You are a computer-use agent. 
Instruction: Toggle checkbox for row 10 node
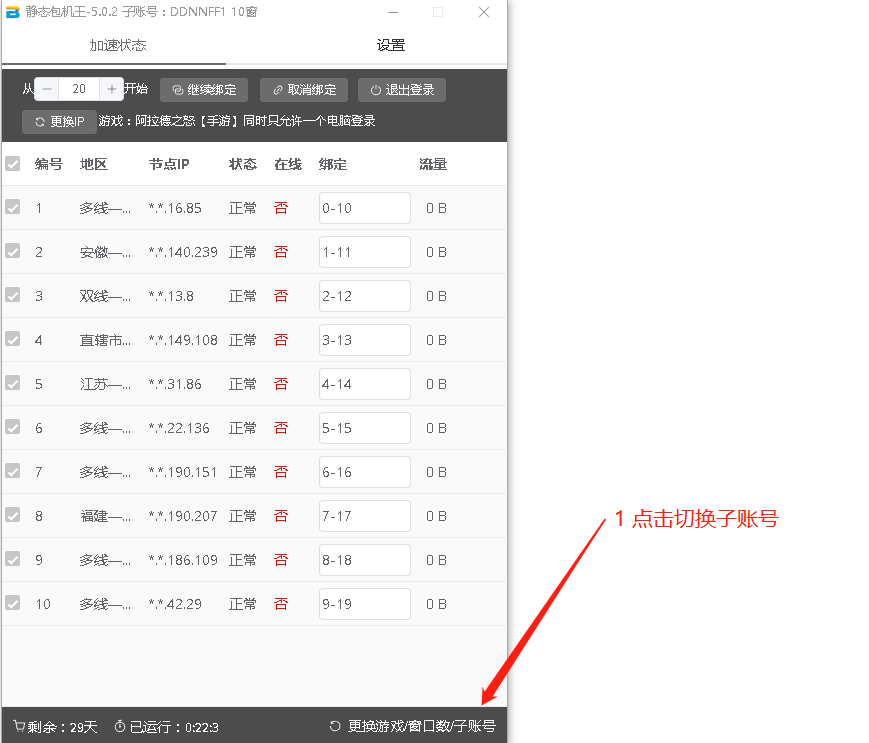13,604
